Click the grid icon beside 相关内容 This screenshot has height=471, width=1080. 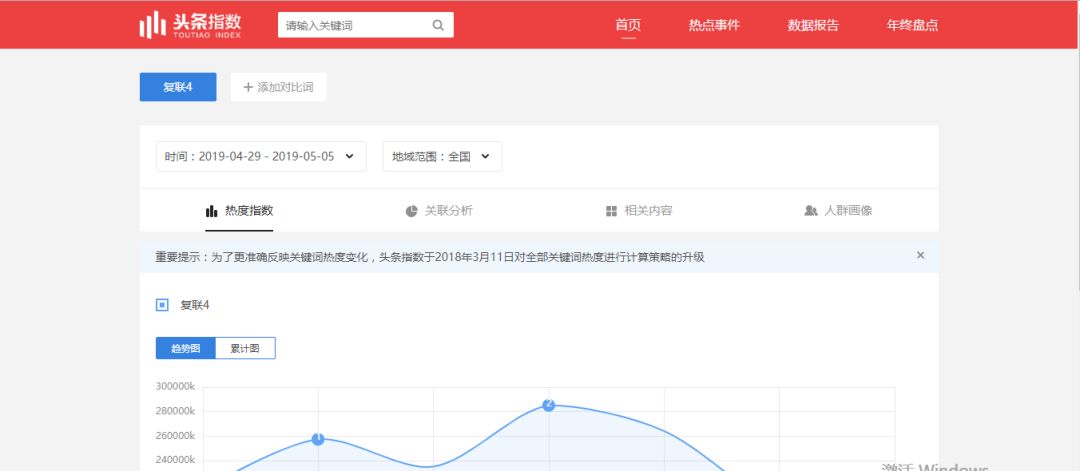pos(611,211)
